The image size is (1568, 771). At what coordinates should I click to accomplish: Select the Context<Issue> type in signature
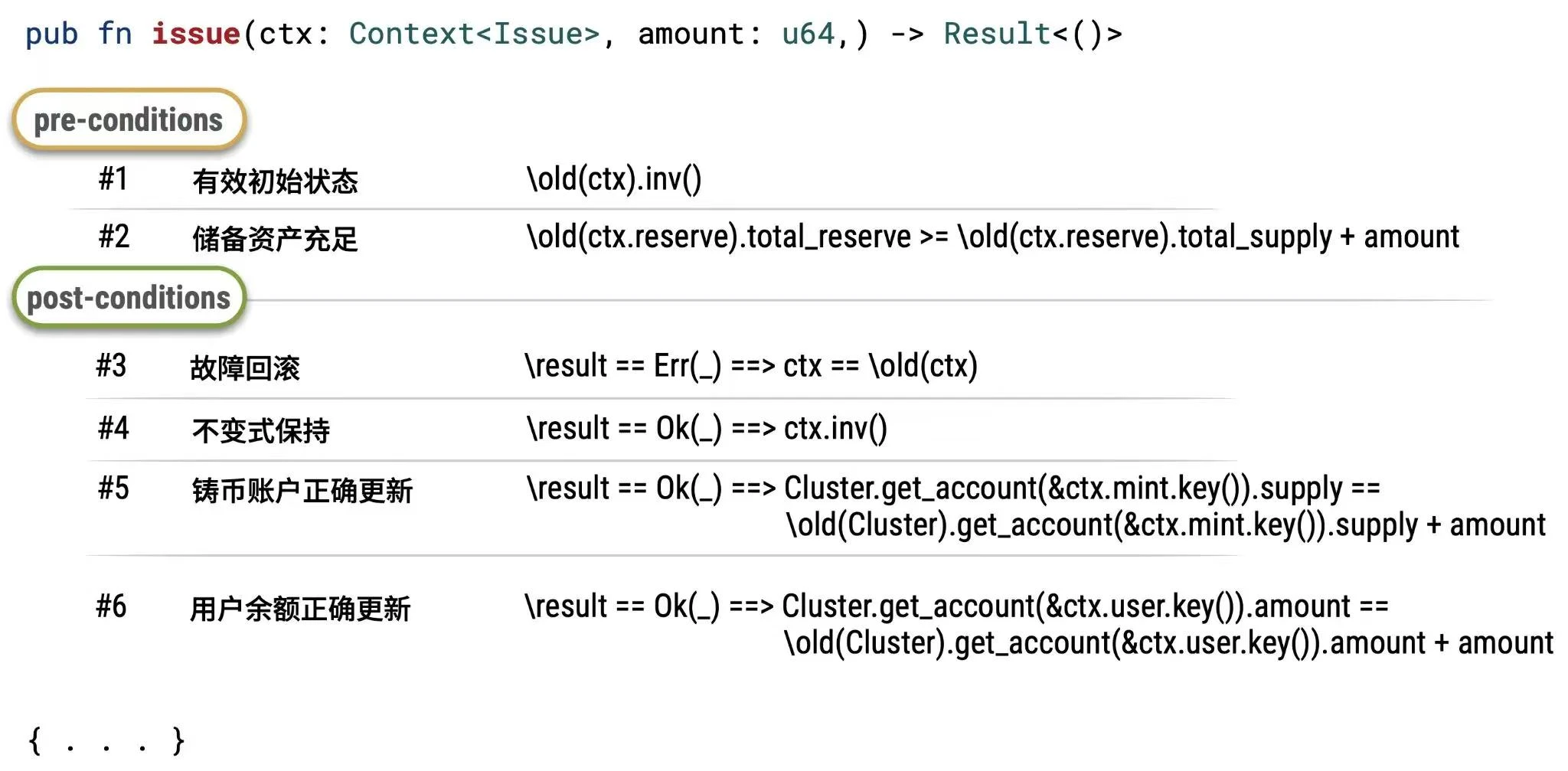[x=474, y=34]
